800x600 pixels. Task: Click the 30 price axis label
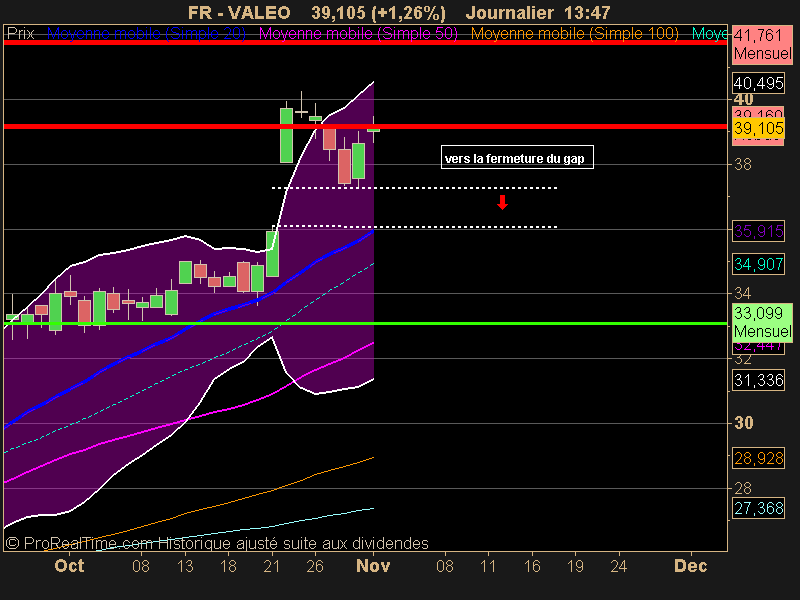pos(744,423)
